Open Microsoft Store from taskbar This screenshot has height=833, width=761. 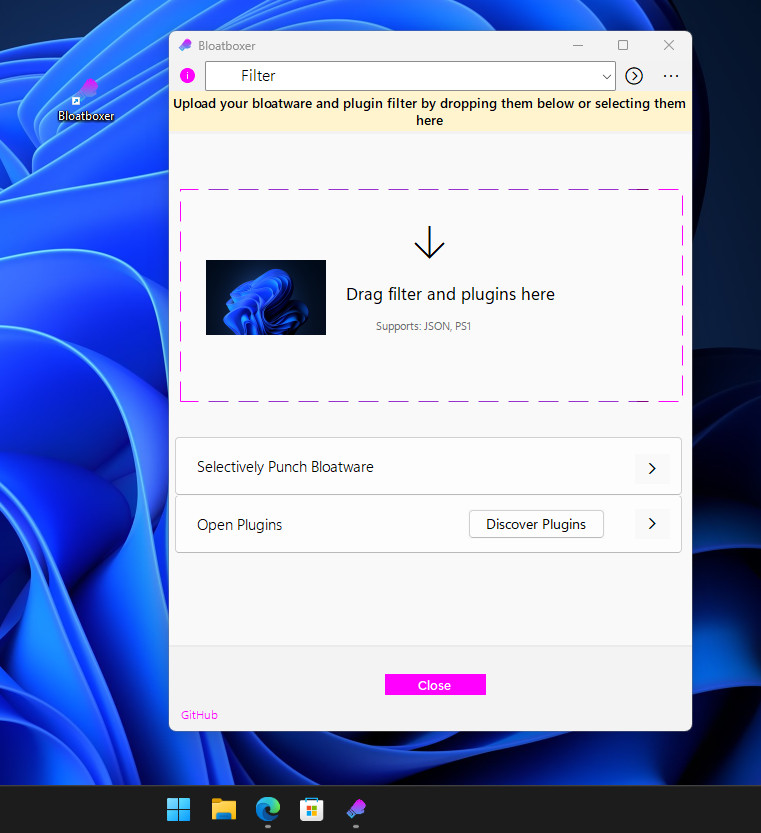[312, 809]
